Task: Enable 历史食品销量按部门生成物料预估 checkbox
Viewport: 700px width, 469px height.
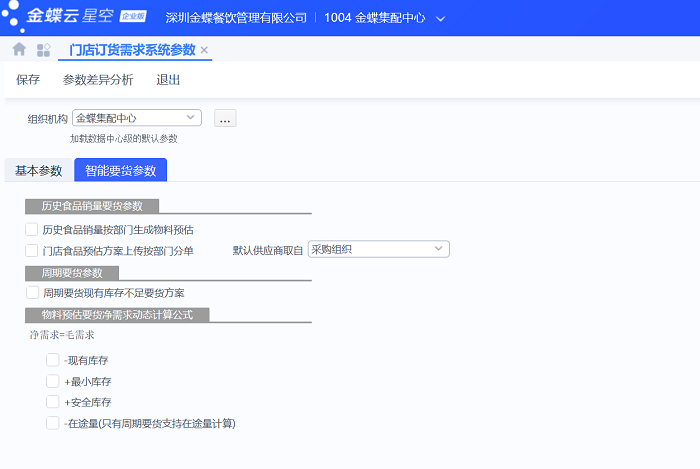Action: (x=32, y=230)
